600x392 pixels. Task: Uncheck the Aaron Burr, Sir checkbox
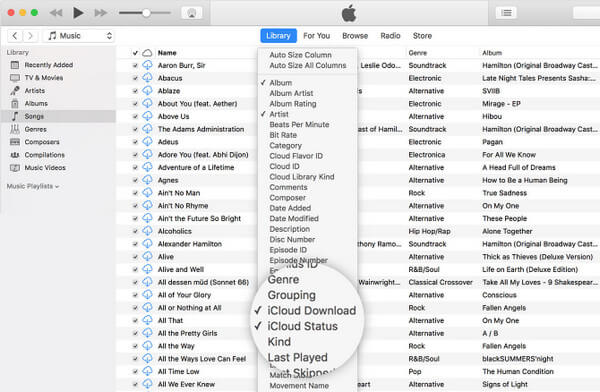coord(135,65)
